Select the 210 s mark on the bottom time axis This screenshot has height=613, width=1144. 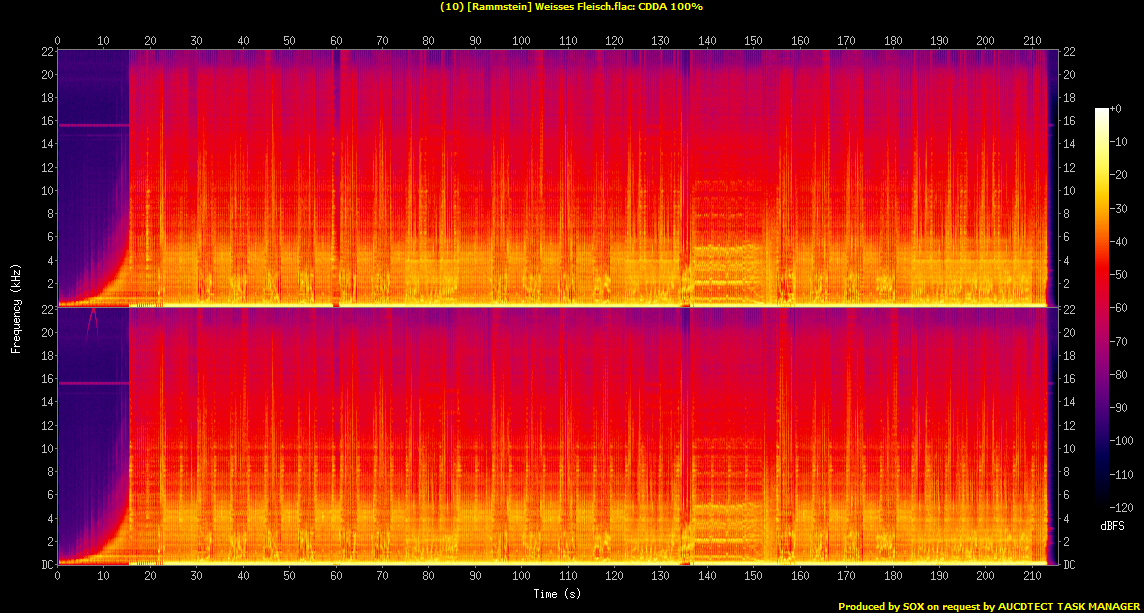[x=1032, y=577]
